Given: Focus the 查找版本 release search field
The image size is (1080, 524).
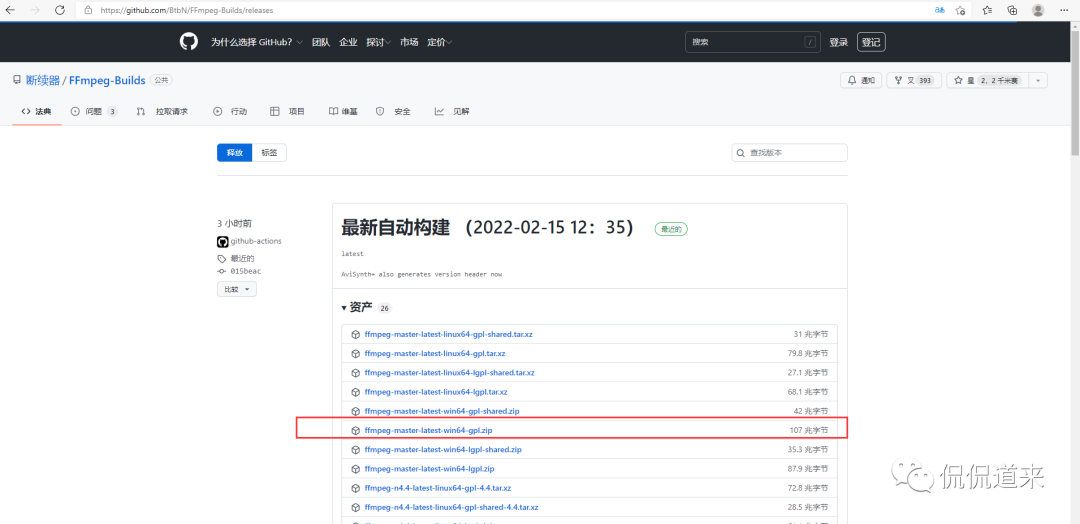Looking at the screenshot, I should pos(789,153).
